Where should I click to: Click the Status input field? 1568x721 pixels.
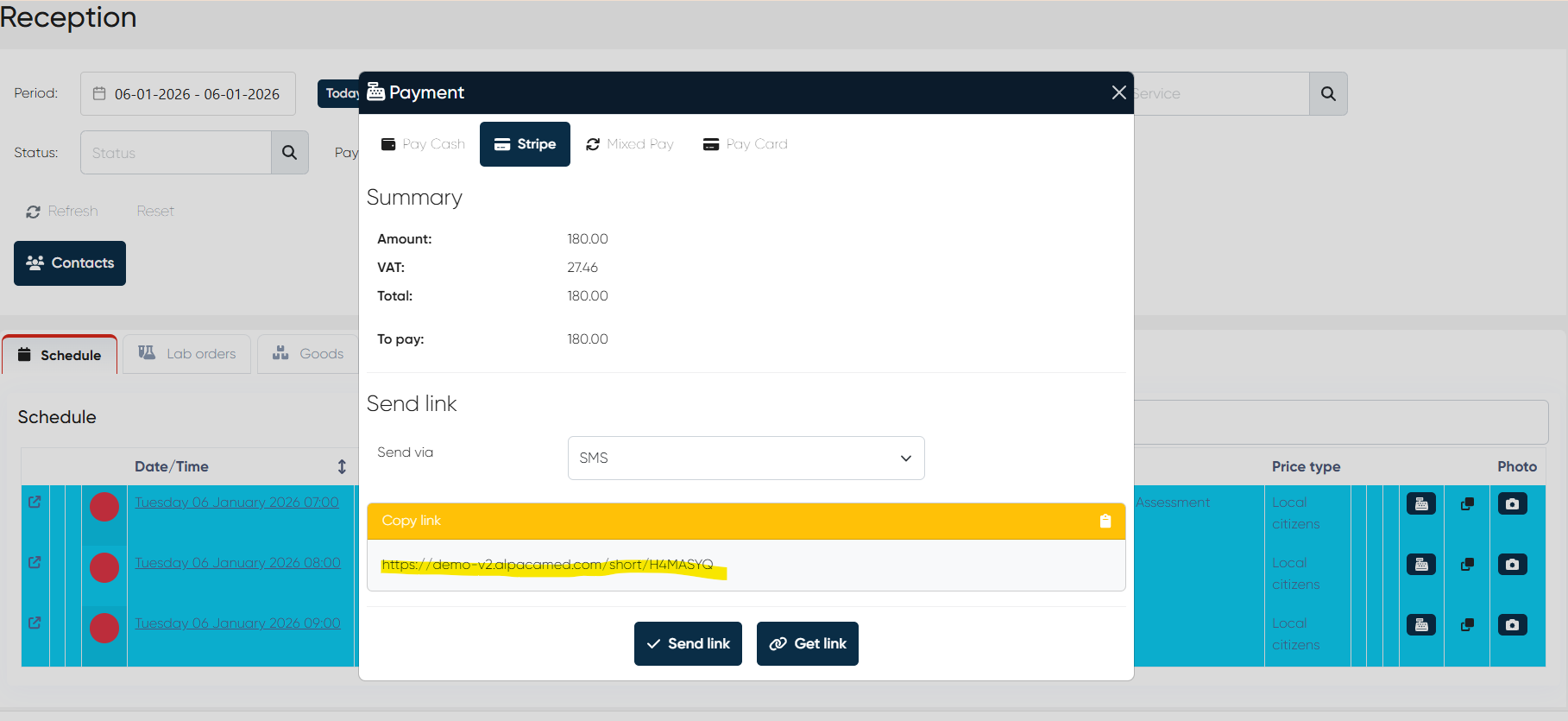(176, 153)
